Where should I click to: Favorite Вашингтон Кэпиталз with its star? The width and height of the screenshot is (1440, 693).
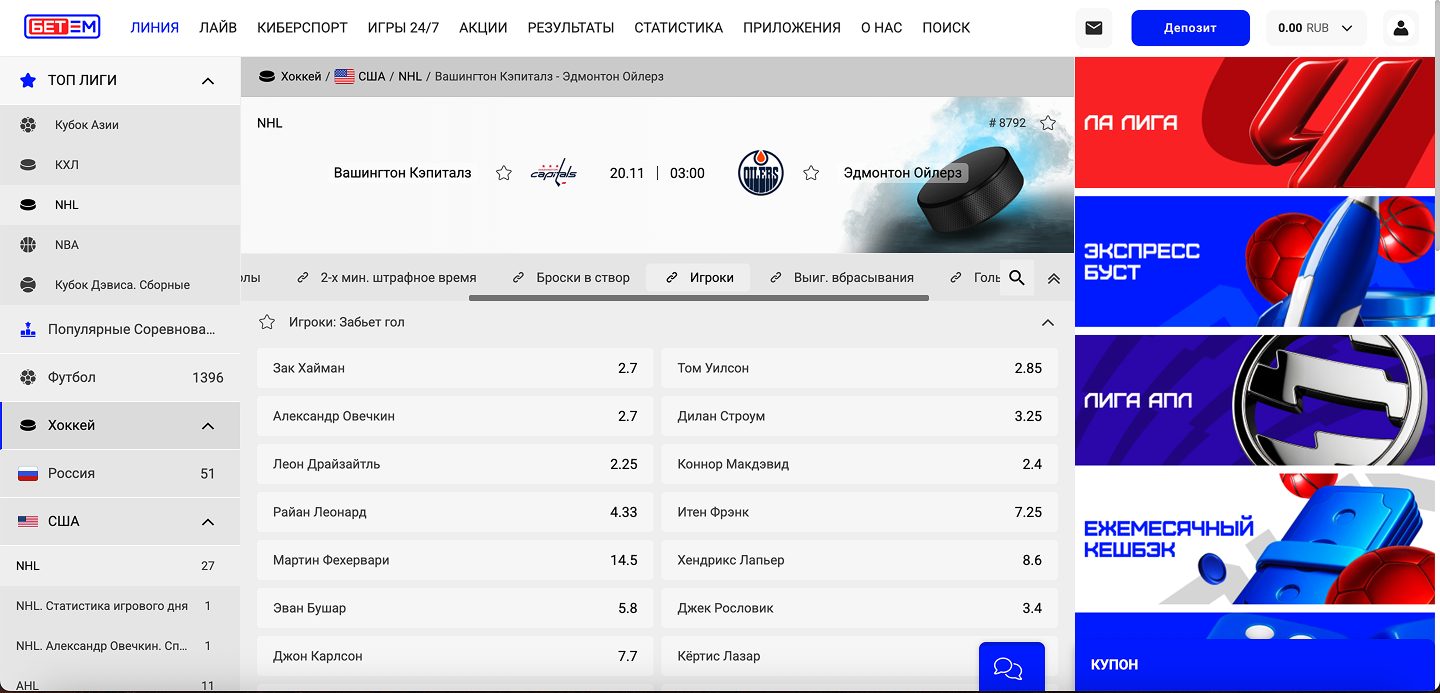coord(504,173)
